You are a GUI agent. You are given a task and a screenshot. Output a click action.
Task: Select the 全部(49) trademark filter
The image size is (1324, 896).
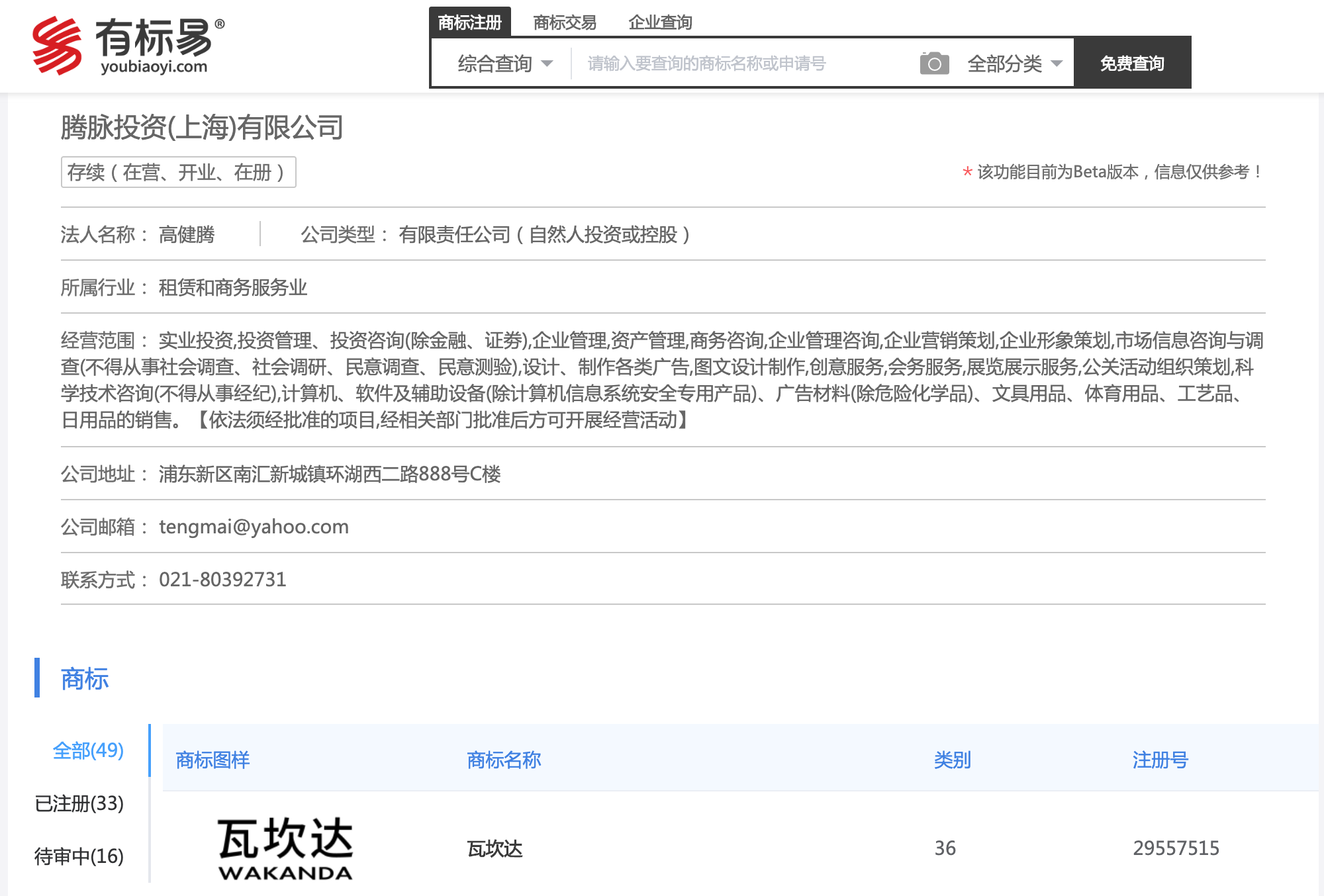coord(88,750)
